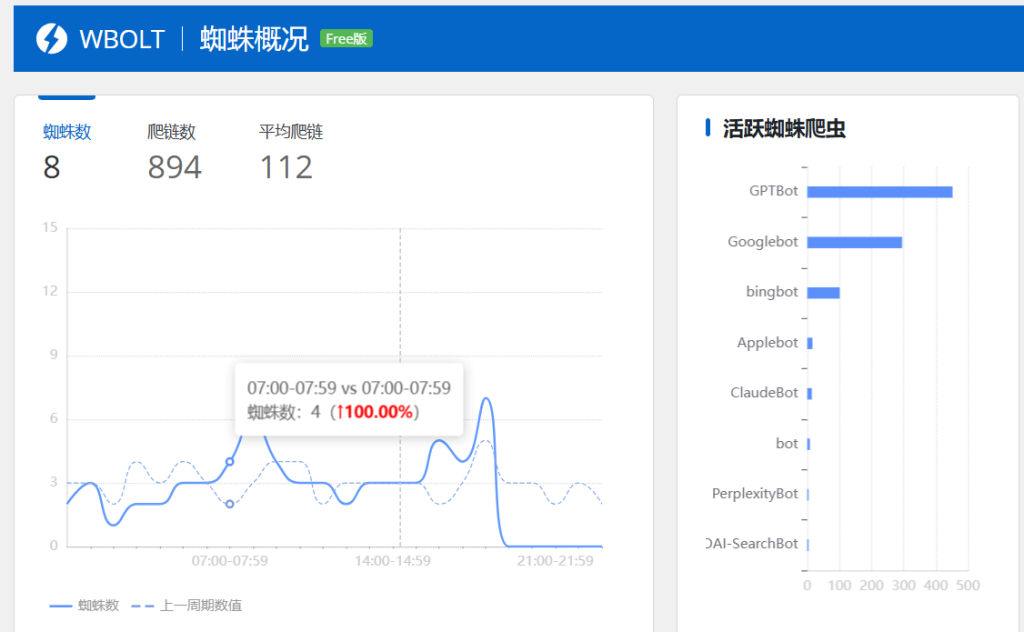Click the GPTBot bar in the crawler chart

click(880, 190)
